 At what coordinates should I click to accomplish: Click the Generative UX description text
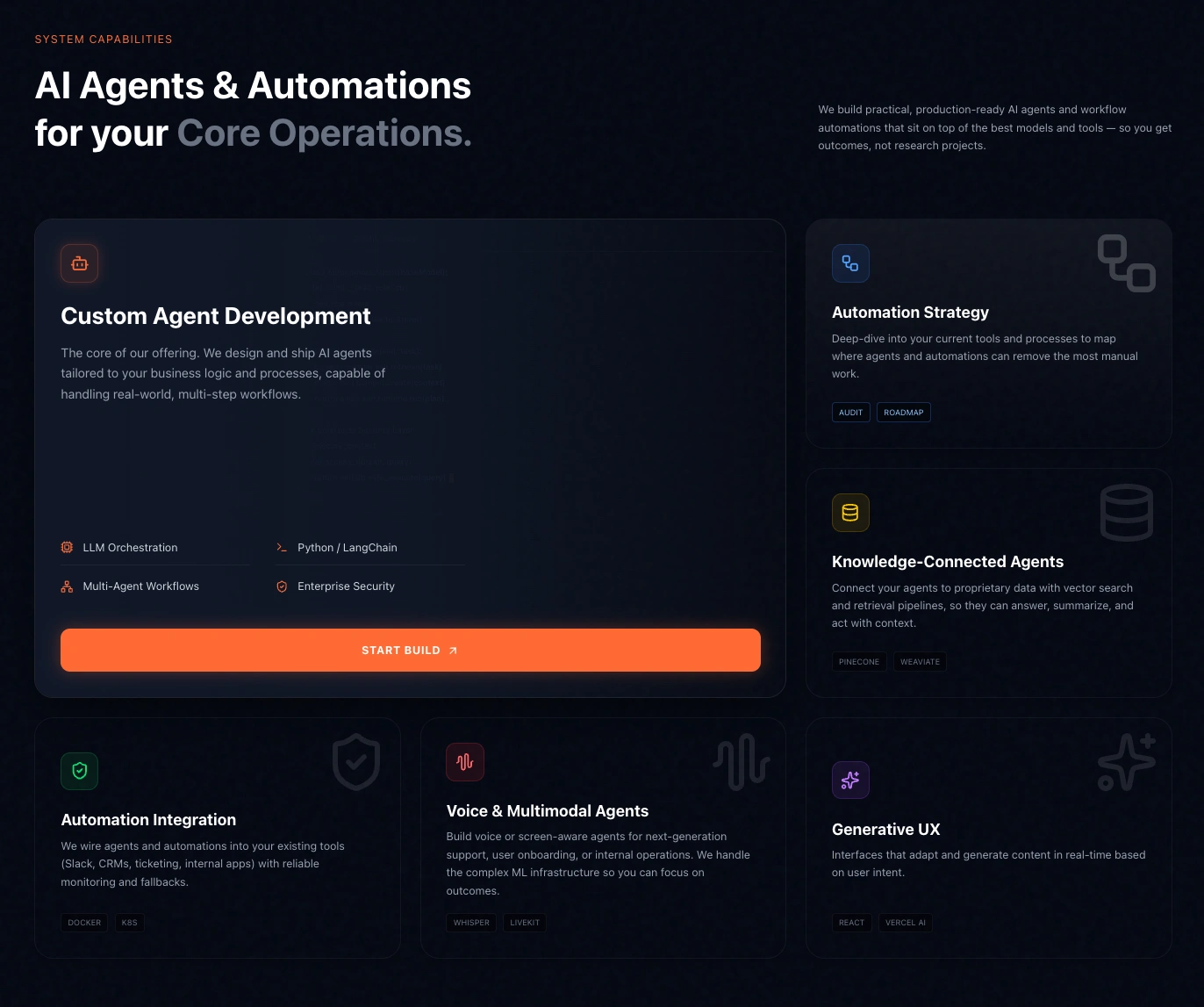989,864
